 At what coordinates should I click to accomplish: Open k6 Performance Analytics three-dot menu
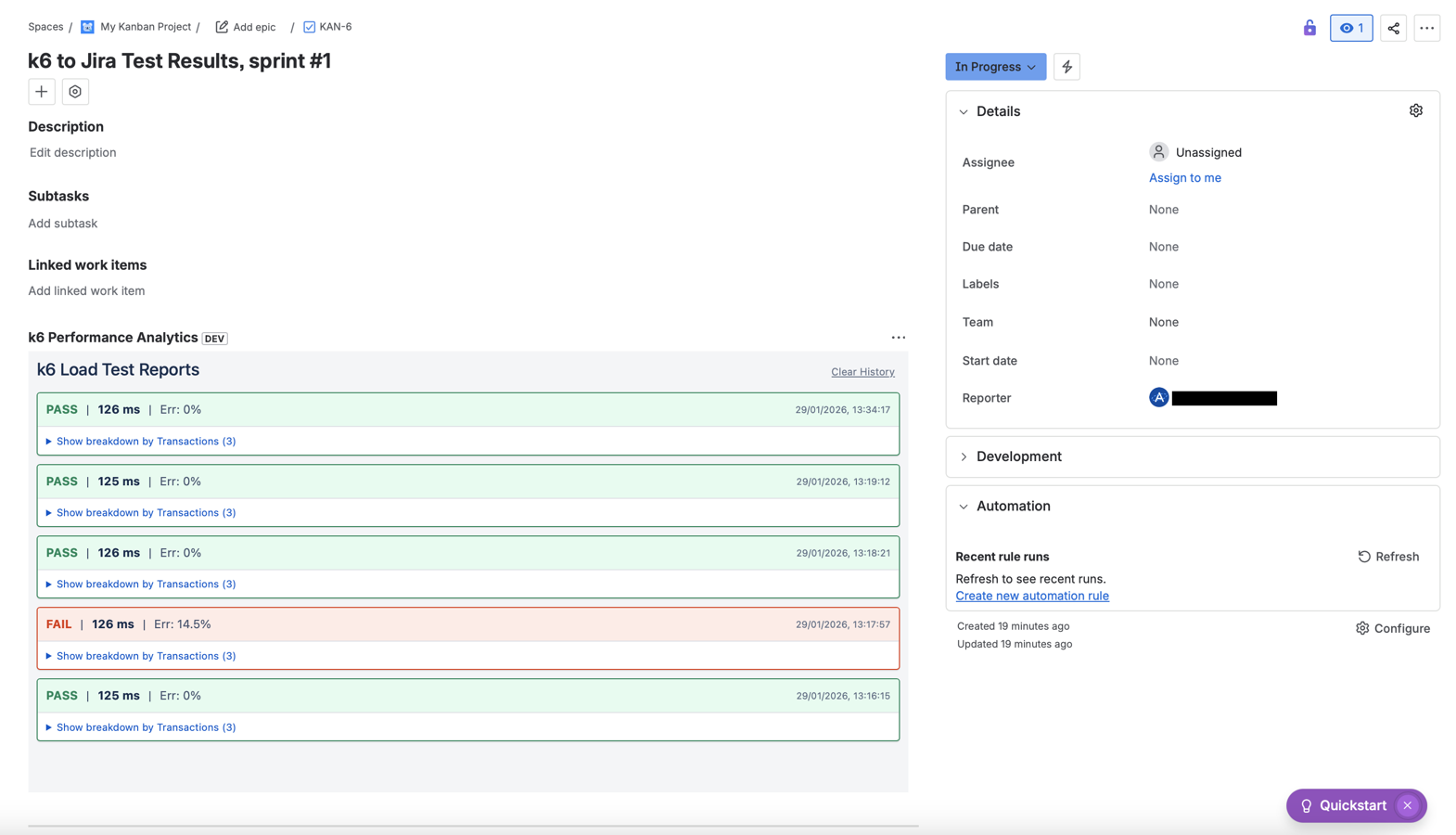coord(898,338)
